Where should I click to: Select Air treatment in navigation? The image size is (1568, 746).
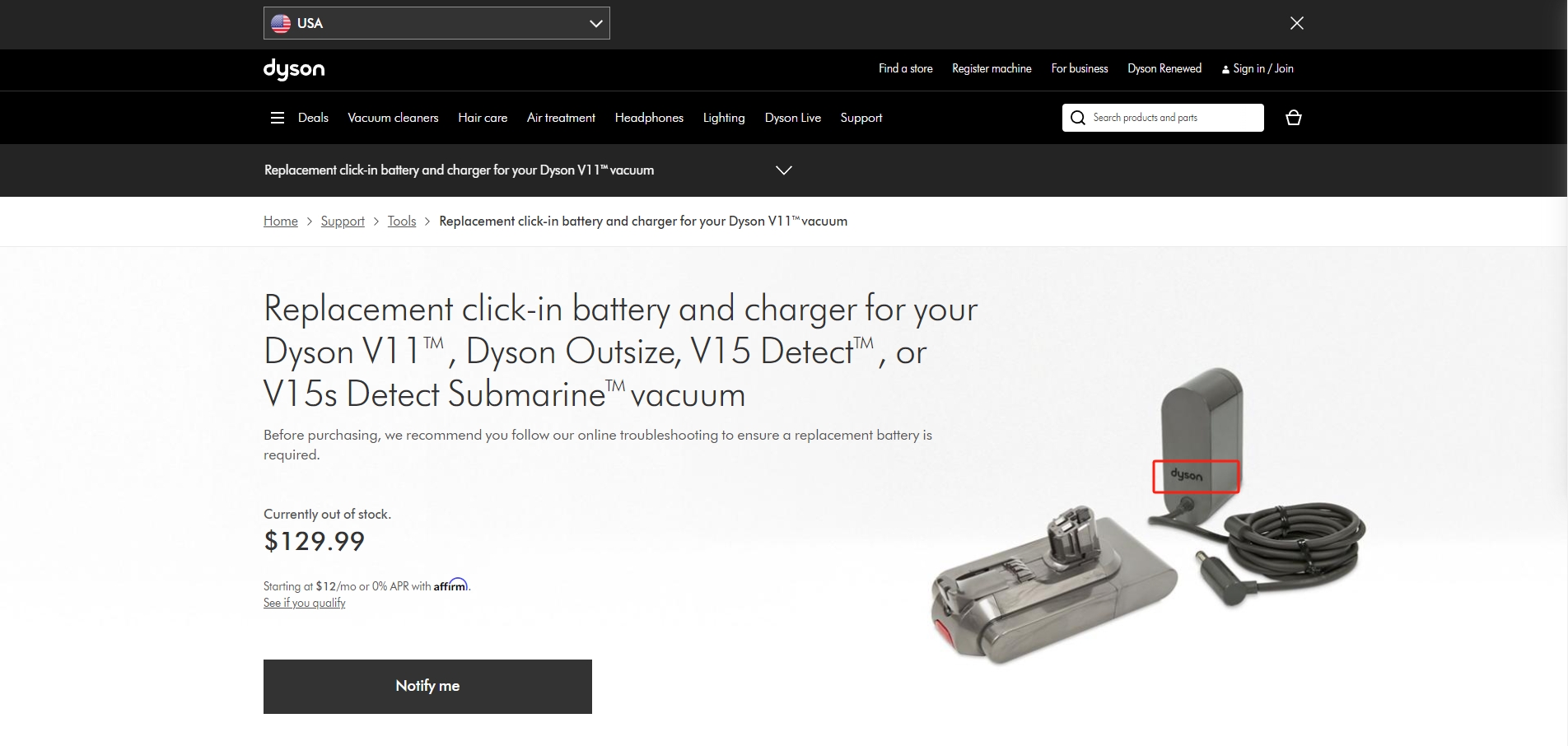561,118
